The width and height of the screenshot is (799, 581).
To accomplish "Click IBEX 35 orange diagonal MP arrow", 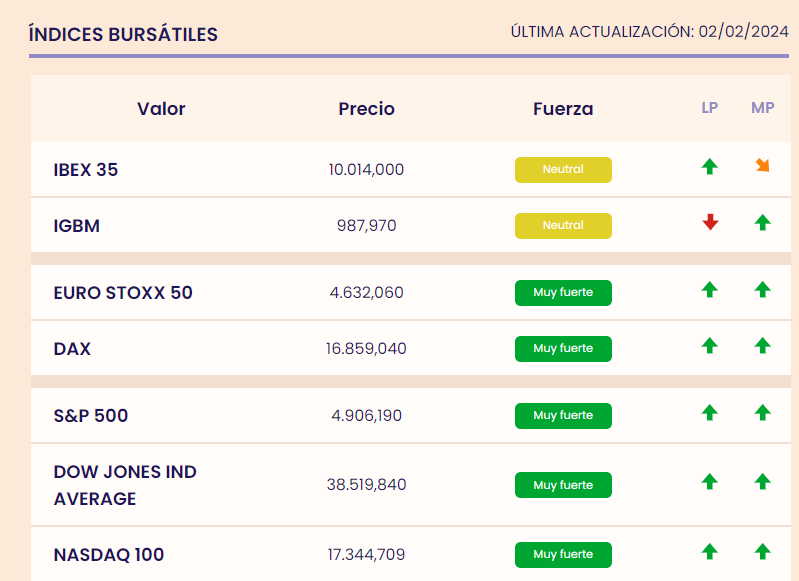I will pos(762,166).
